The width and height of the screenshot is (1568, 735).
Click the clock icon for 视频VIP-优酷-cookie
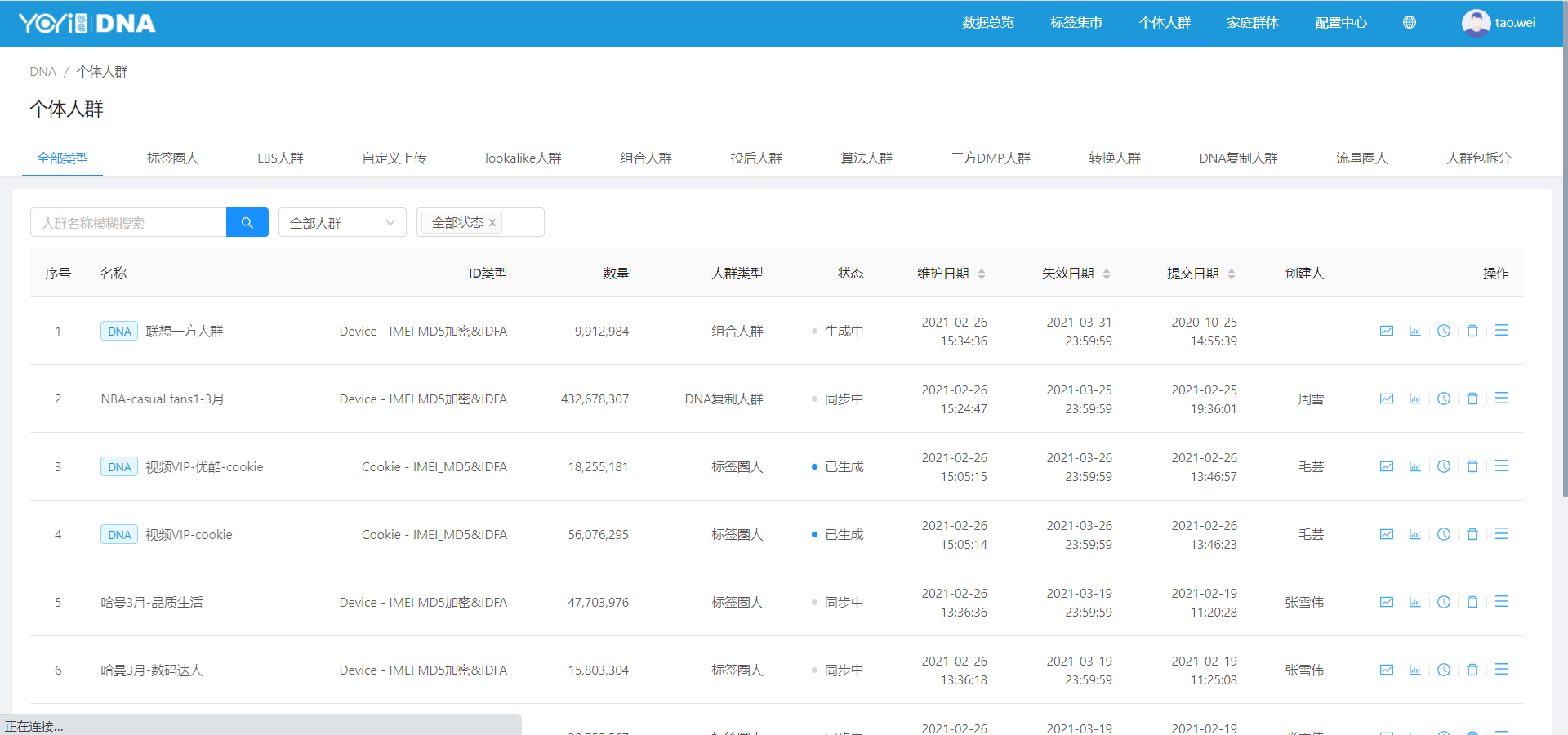tap(1443, 466)
